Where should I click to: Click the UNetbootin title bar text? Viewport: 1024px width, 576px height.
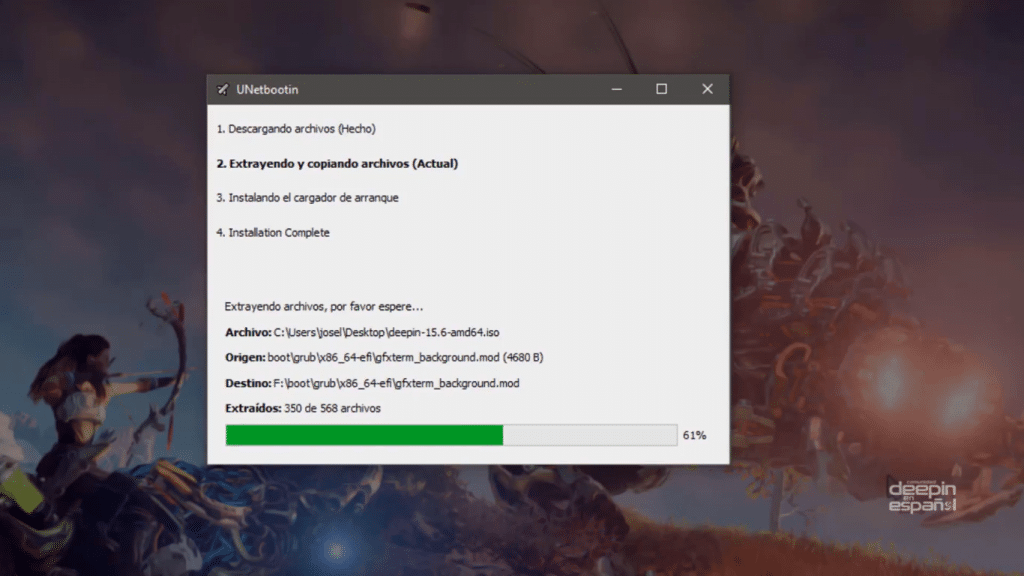point(267,90)
